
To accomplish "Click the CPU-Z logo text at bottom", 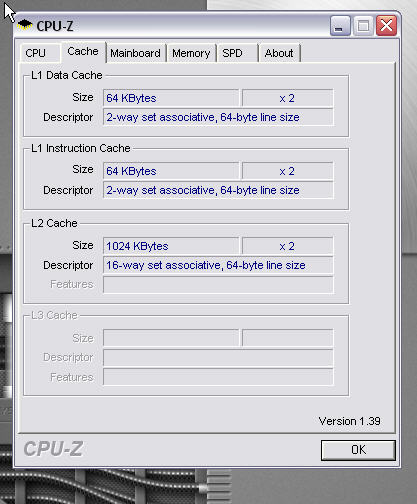I will click(53, 449).
